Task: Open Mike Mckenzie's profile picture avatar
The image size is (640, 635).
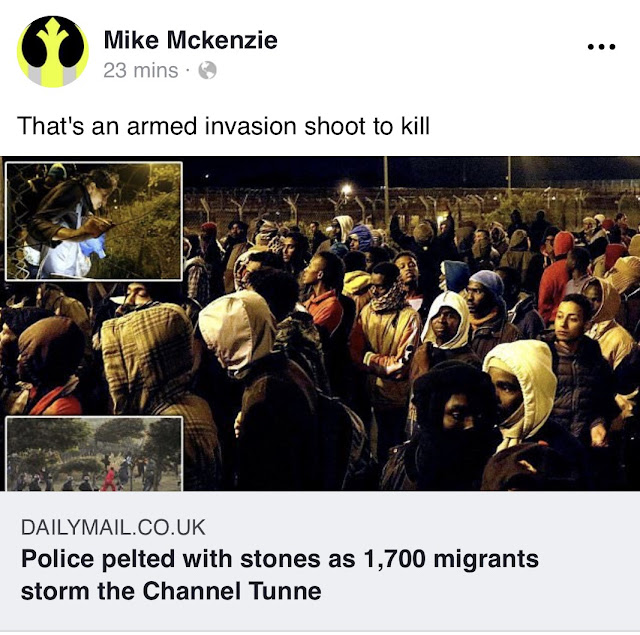Action: (x=53, y=51)
